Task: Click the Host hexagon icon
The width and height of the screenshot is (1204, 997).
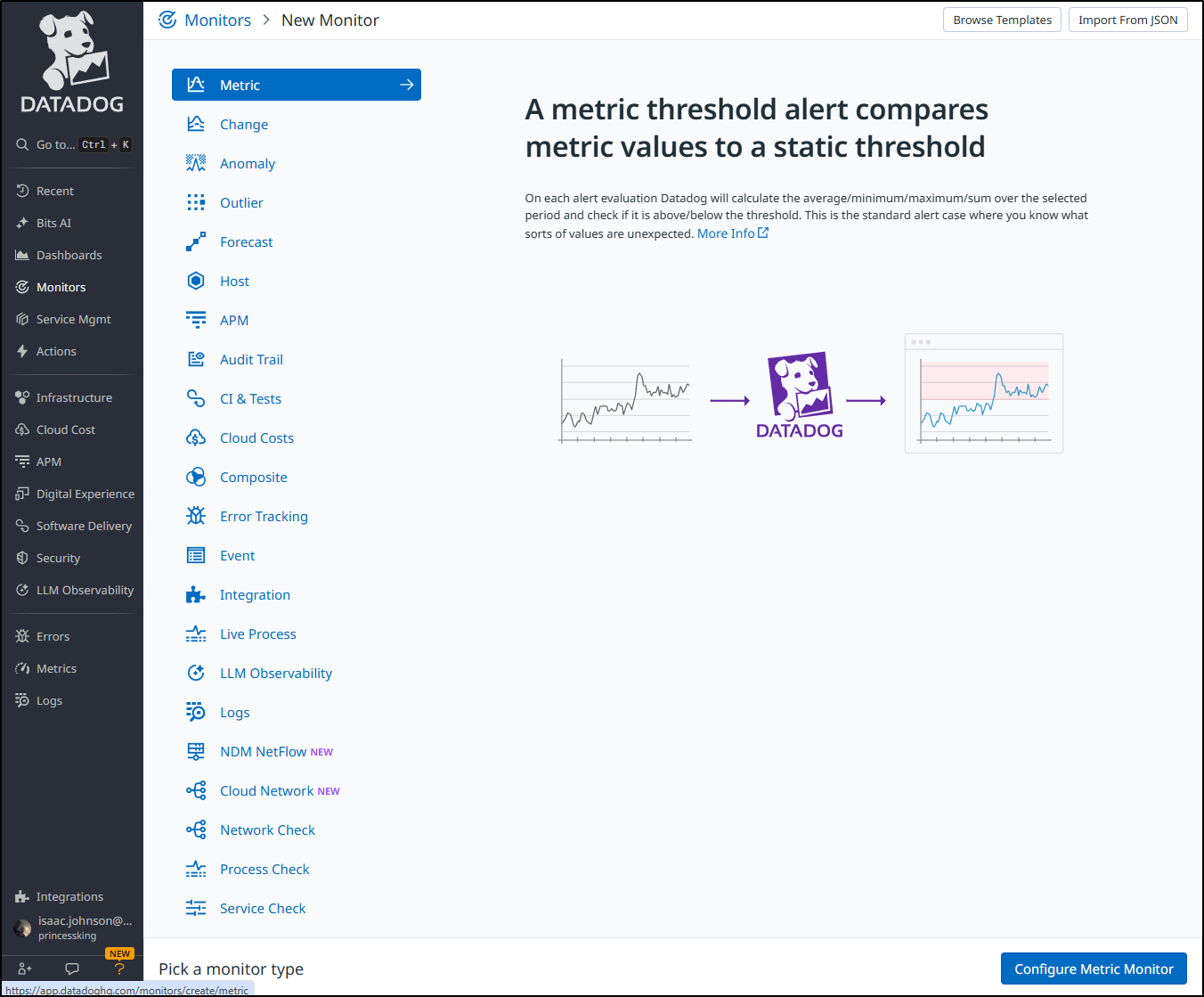Action: pyautogui.click(x=196, y=281)
